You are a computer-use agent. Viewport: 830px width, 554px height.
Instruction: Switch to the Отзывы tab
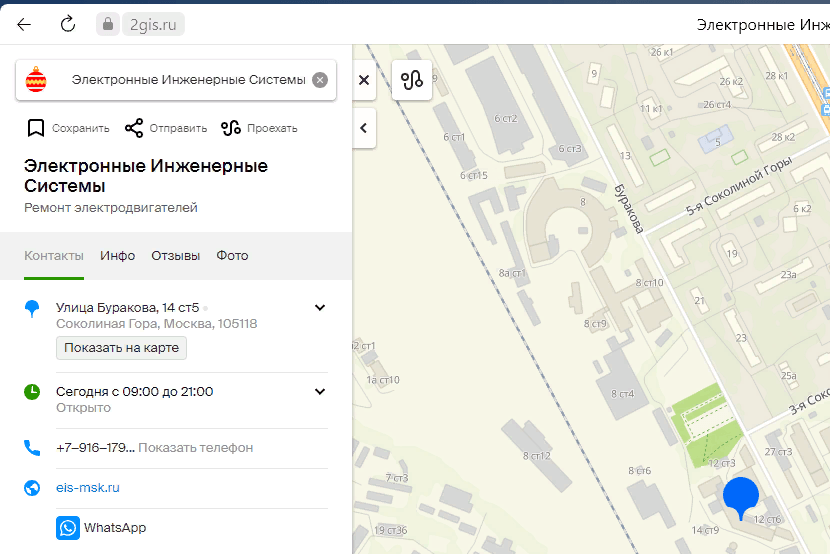[176, 256]
